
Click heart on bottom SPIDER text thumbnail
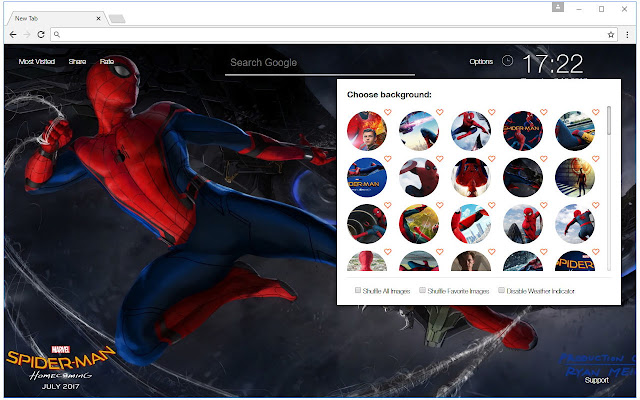tap(596, 252)
